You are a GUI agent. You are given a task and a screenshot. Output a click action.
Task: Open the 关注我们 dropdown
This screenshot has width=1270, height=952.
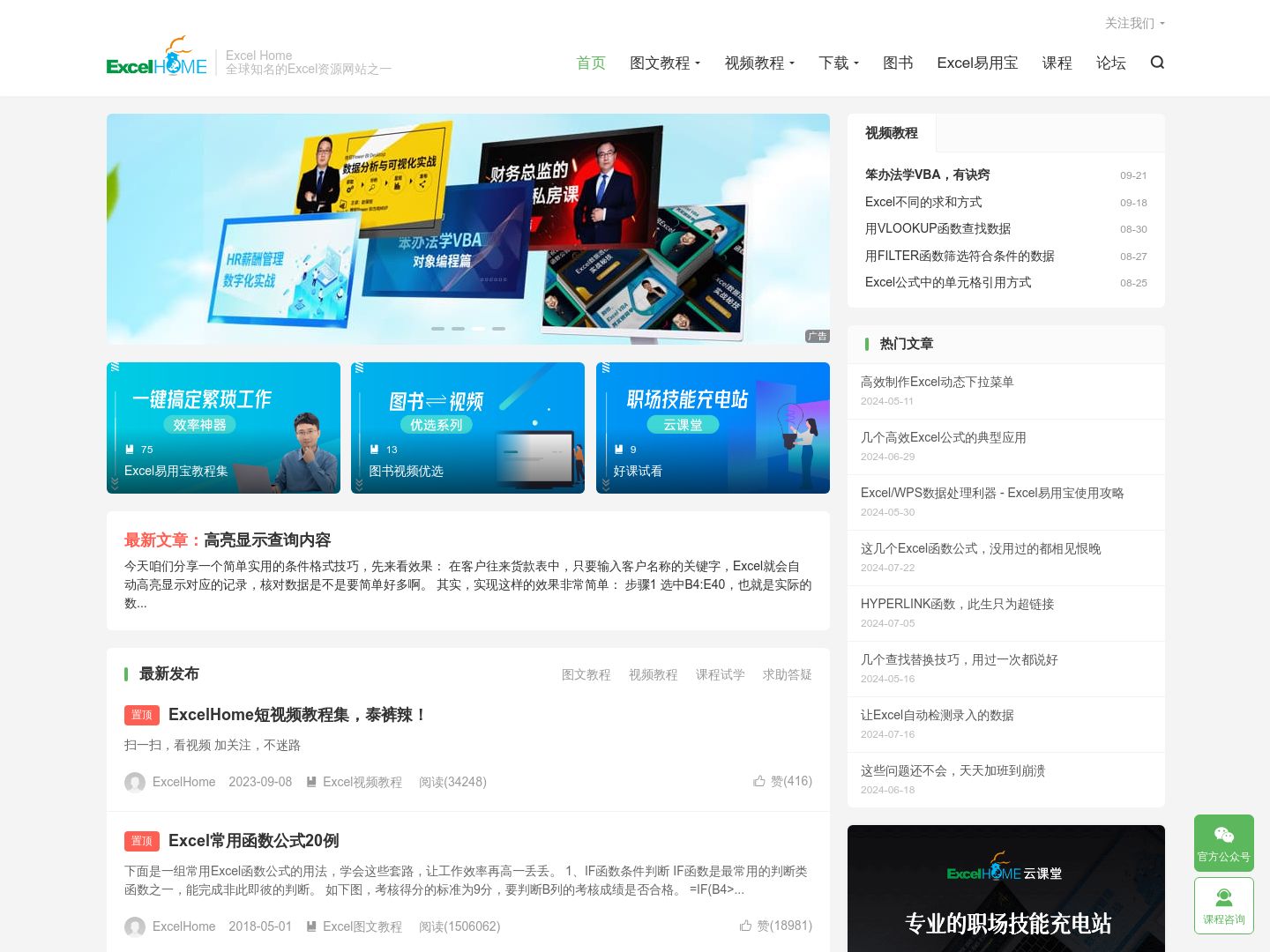tap(1135, 23)
